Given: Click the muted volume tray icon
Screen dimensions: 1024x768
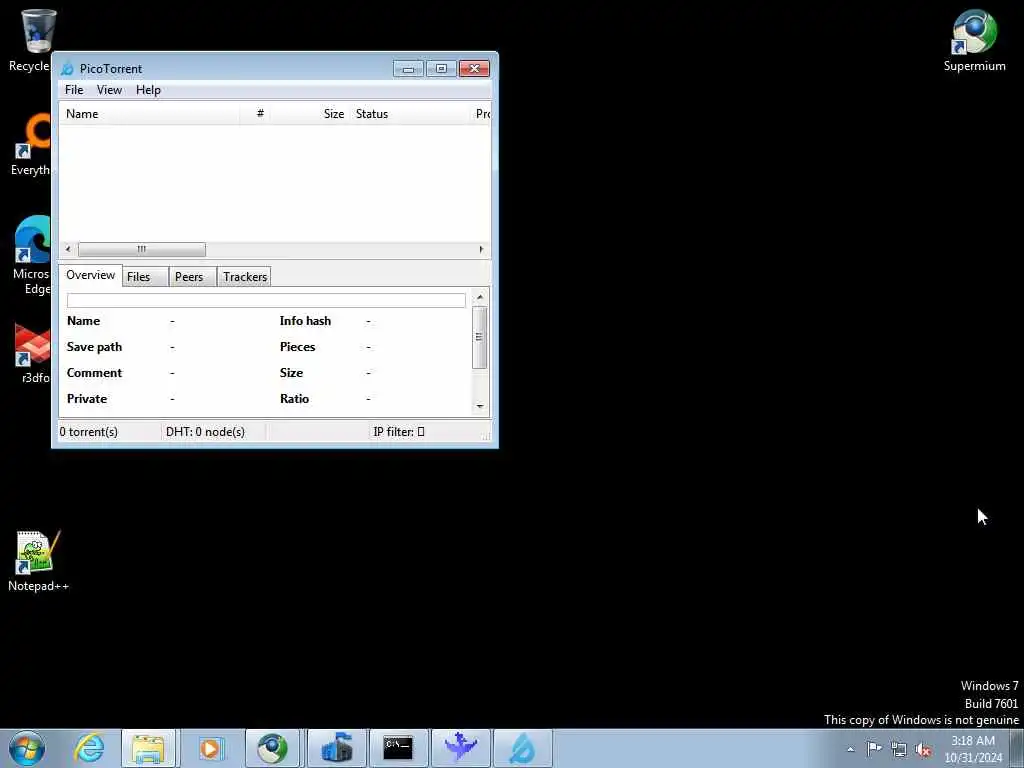Looking at the screenshot, I should click(923, 750).
